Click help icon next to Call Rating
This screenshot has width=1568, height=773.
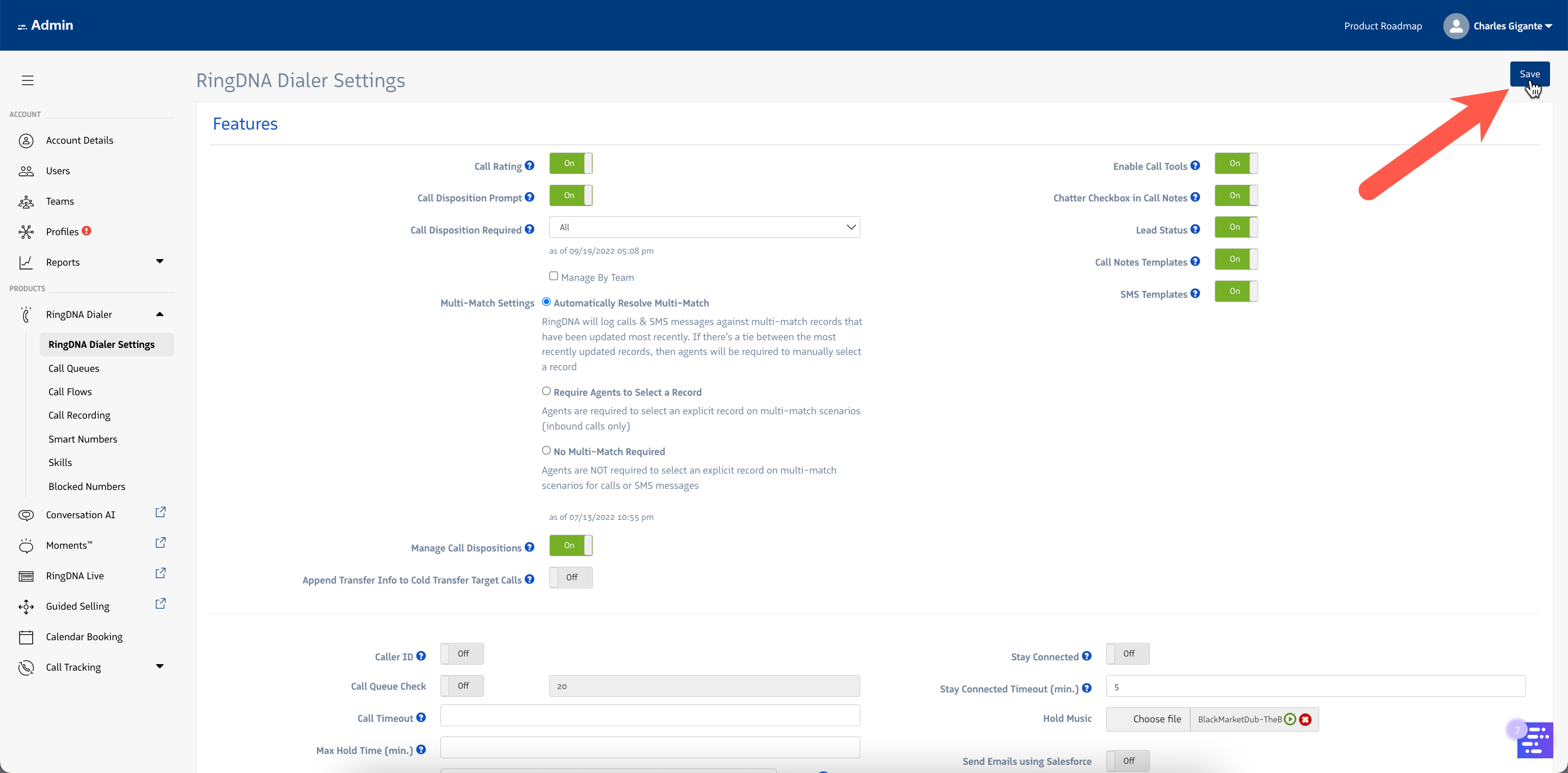click(x=530, y=165)
